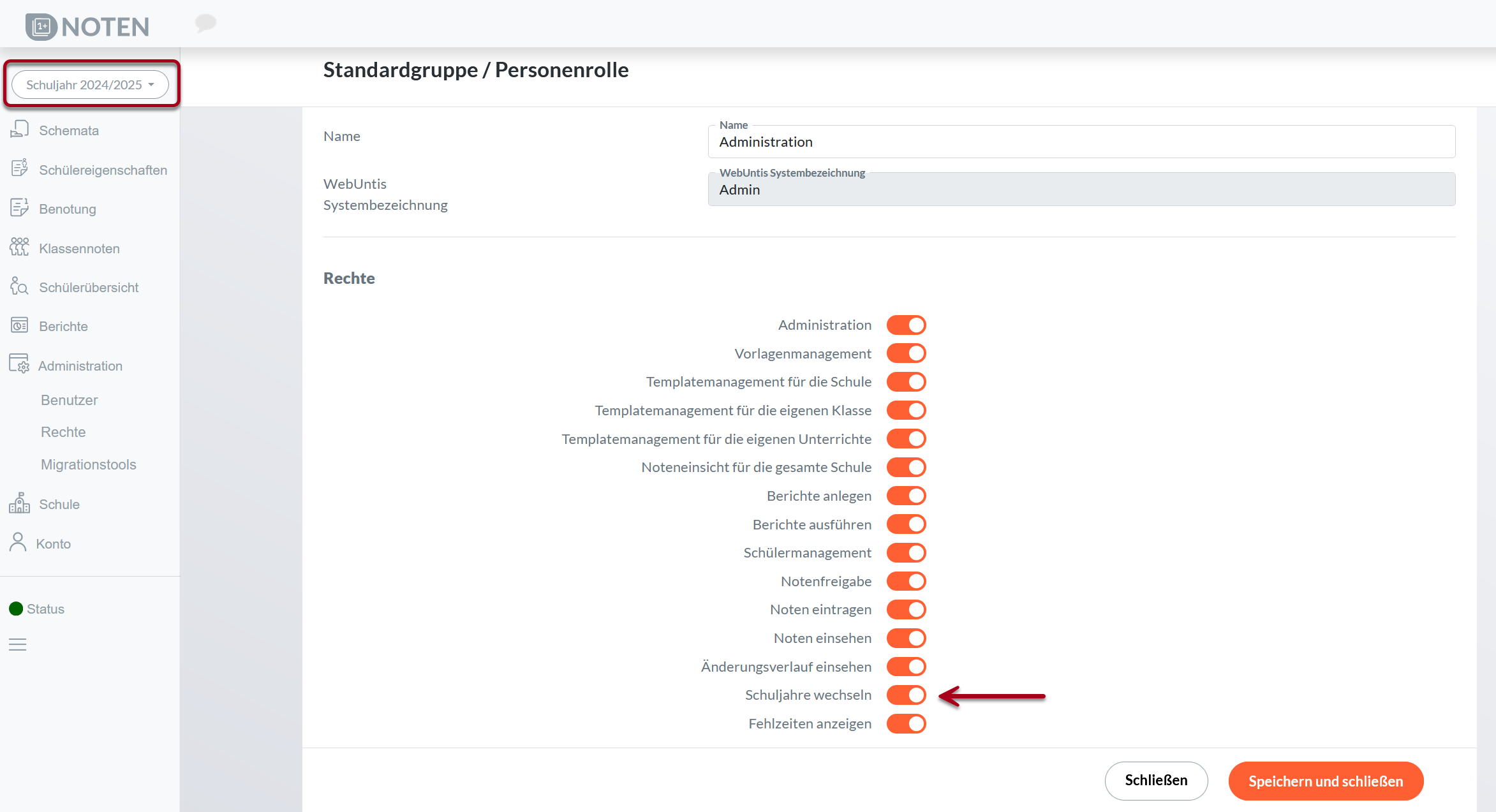Disable the Schuljahre wechseln toggle
1496x812 pixels.
[x=906, y=695]
